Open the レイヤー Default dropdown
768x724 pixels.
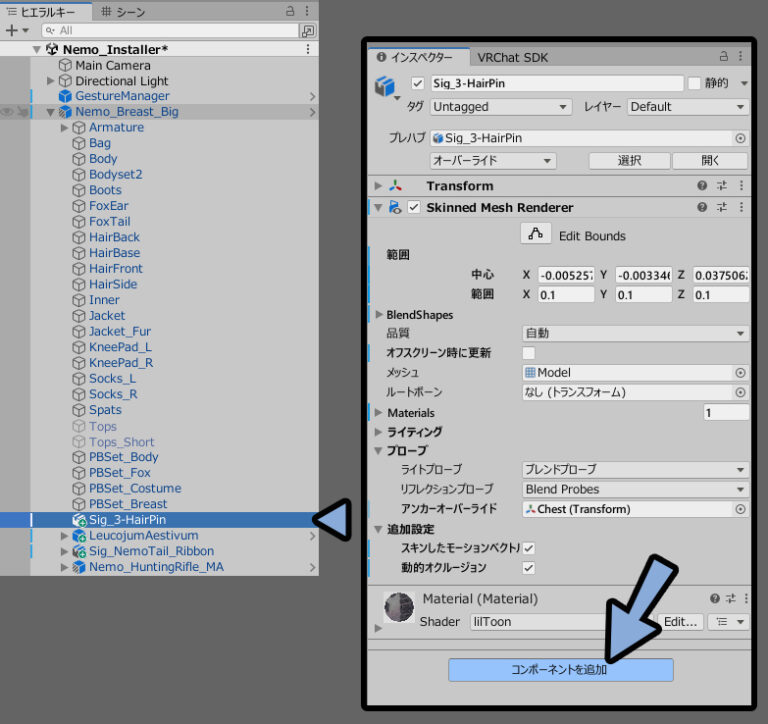688,107
